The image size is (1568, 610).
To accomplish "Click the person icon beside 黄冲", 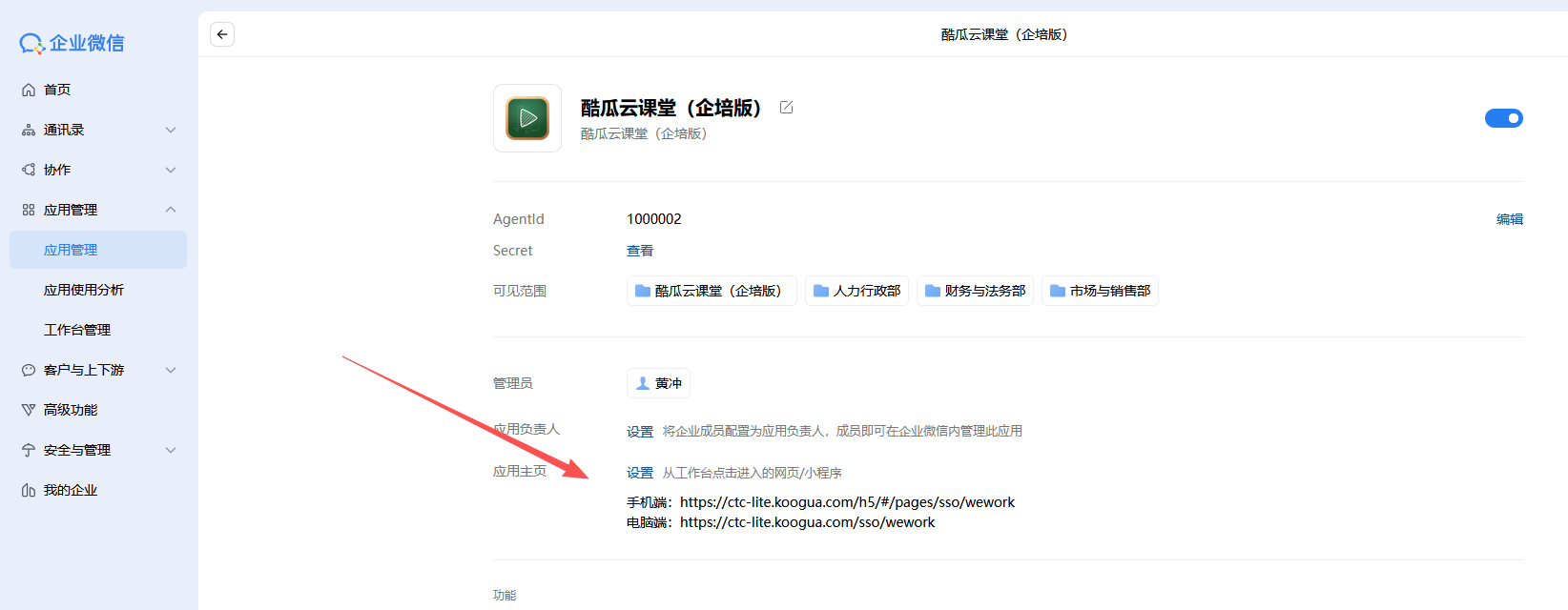I will pos(643,383).
